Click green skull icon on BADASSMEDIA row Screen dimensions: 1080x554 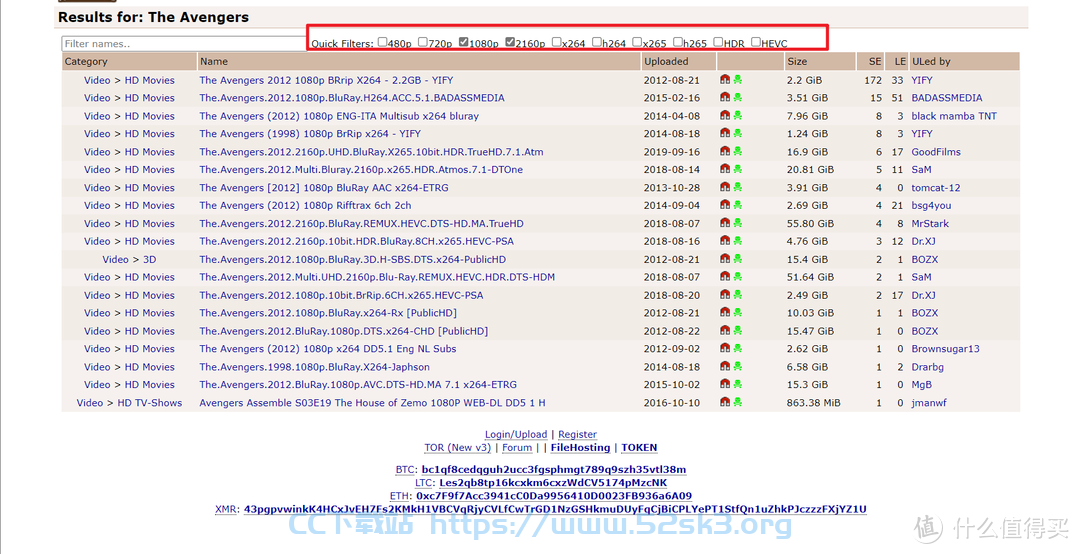point(738,97)
